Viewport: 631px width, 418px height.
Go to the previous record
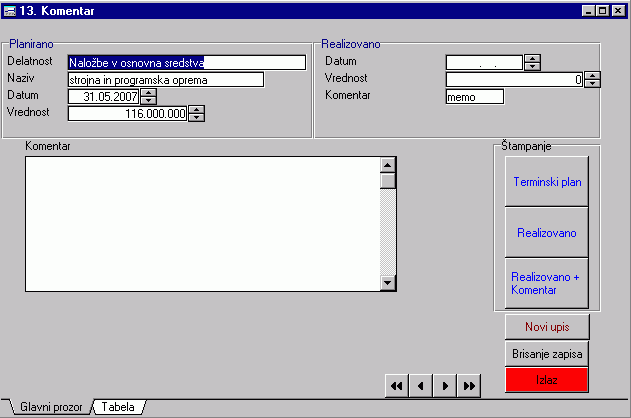[421, 386]
